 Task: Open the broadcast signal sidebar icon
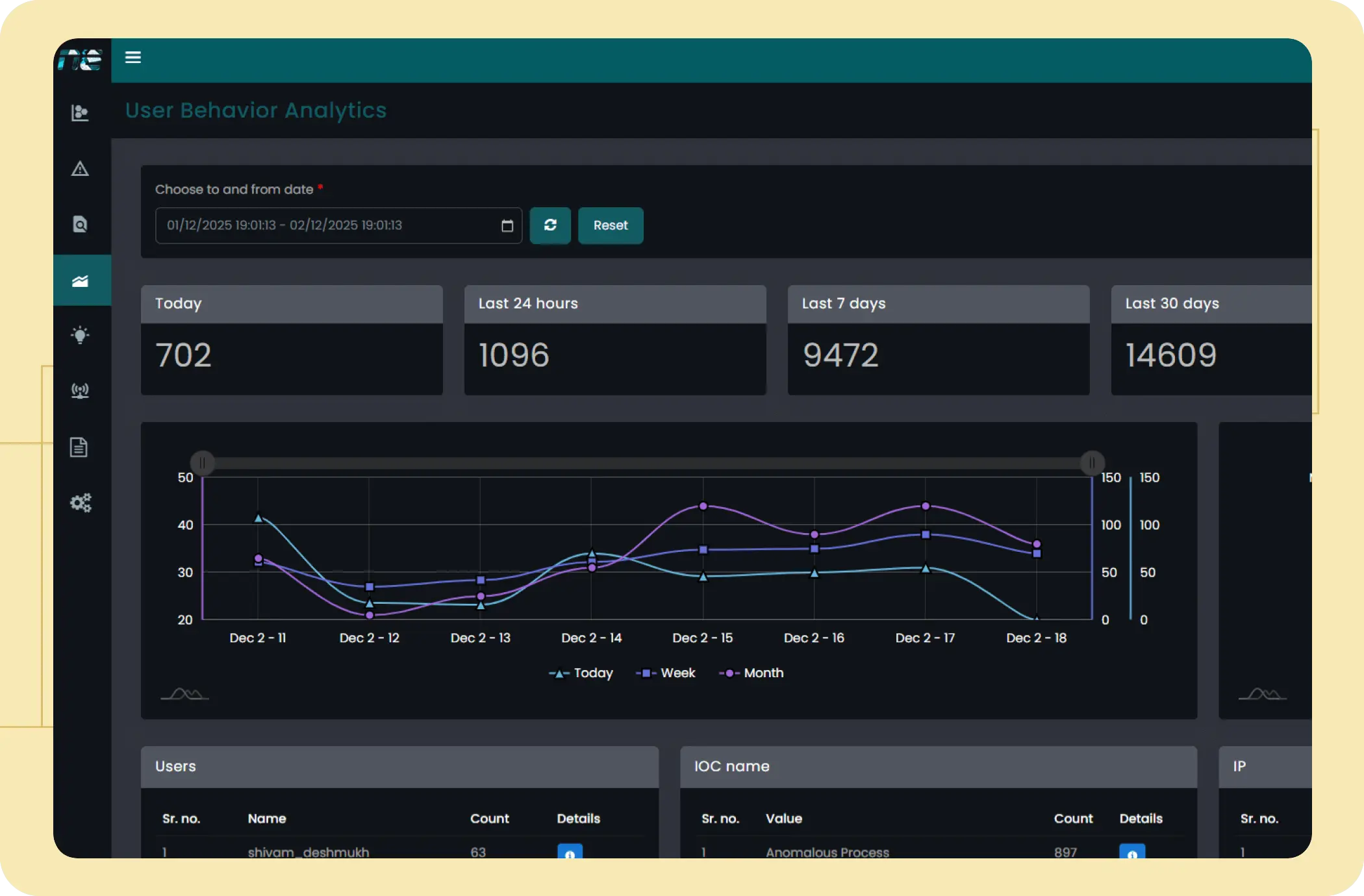[80, 391]
